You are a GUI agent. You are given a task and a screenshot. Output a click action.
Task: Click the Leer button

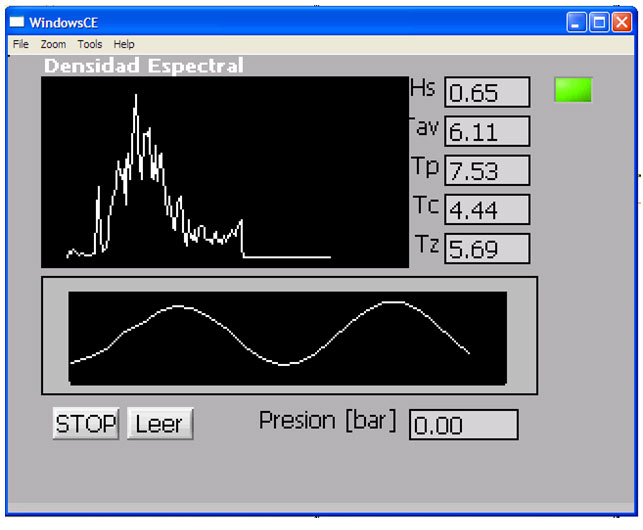160,424
